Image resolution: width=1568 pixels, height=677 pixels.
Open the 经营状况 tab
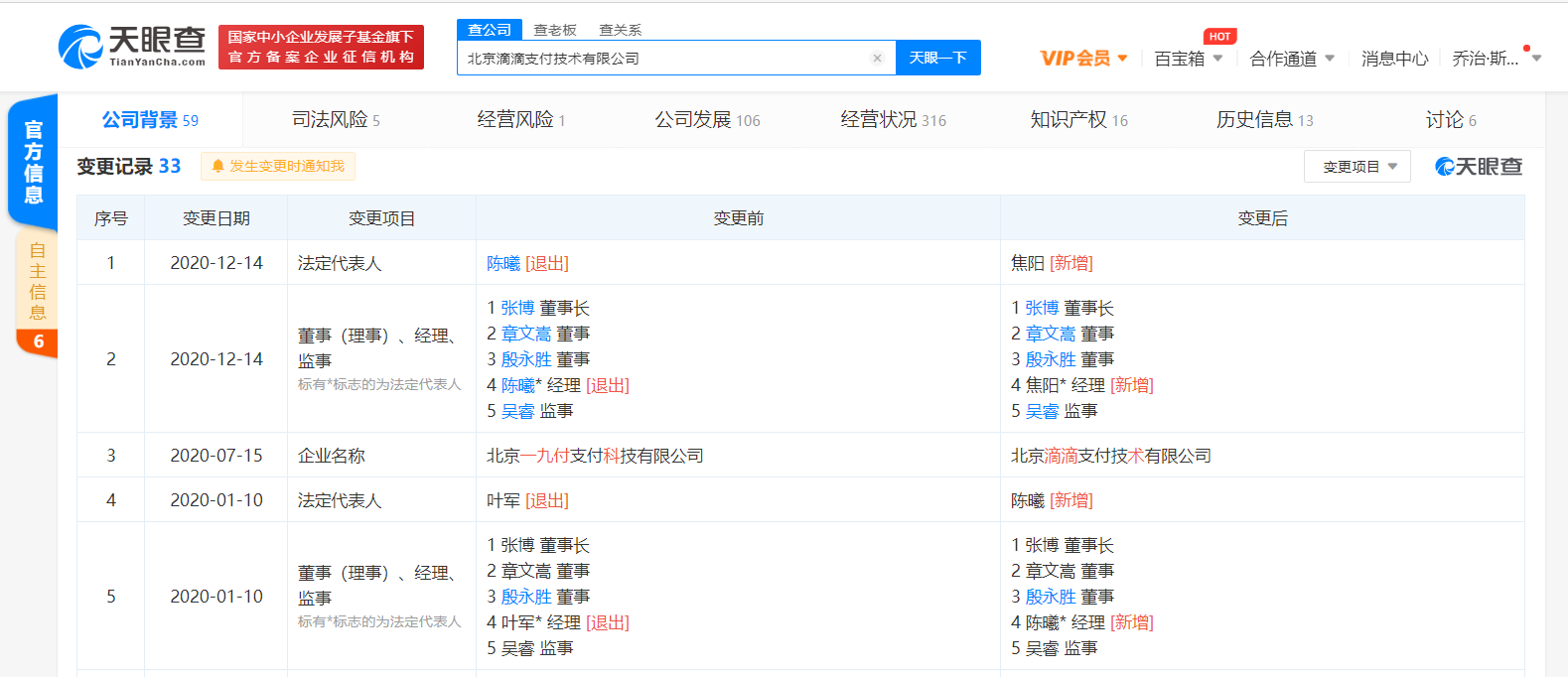(893, 120)
